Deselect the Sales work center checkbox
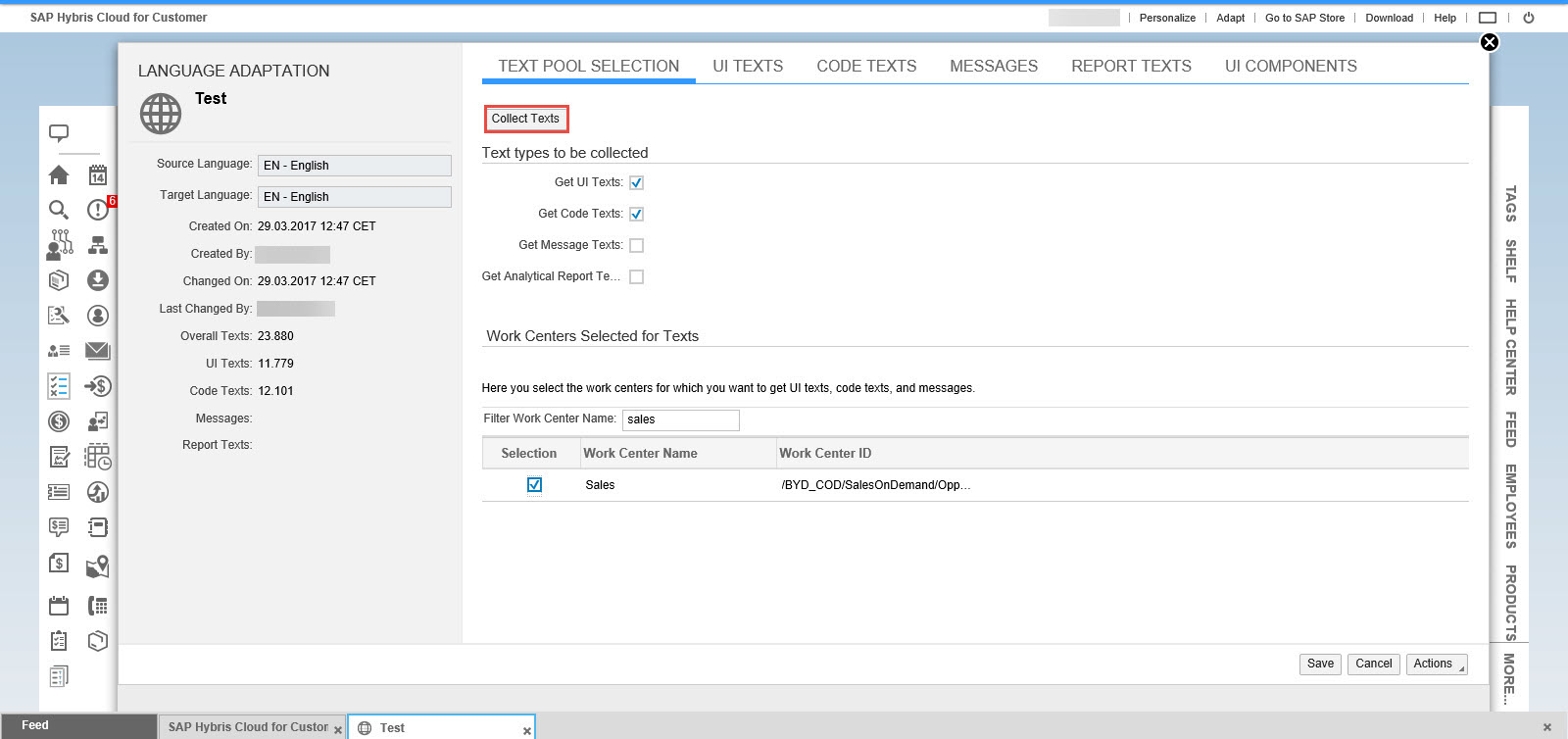This screenshot has height=739, width=1568. [534, 484]
